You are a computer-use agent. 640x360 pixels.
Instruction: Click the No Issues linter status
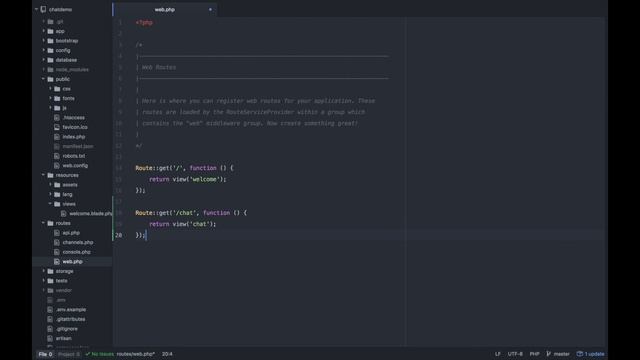coord(100,354)
